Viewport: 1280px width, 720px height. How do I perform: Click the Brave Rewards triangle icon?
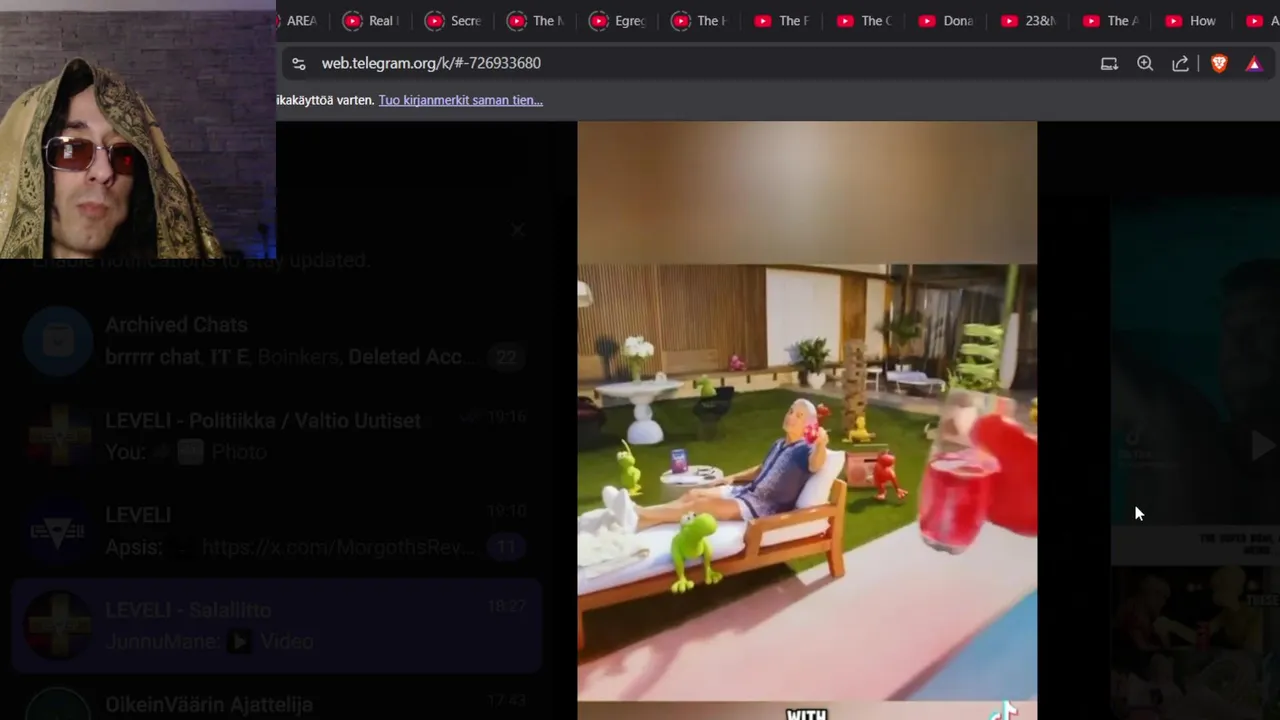1254,63
